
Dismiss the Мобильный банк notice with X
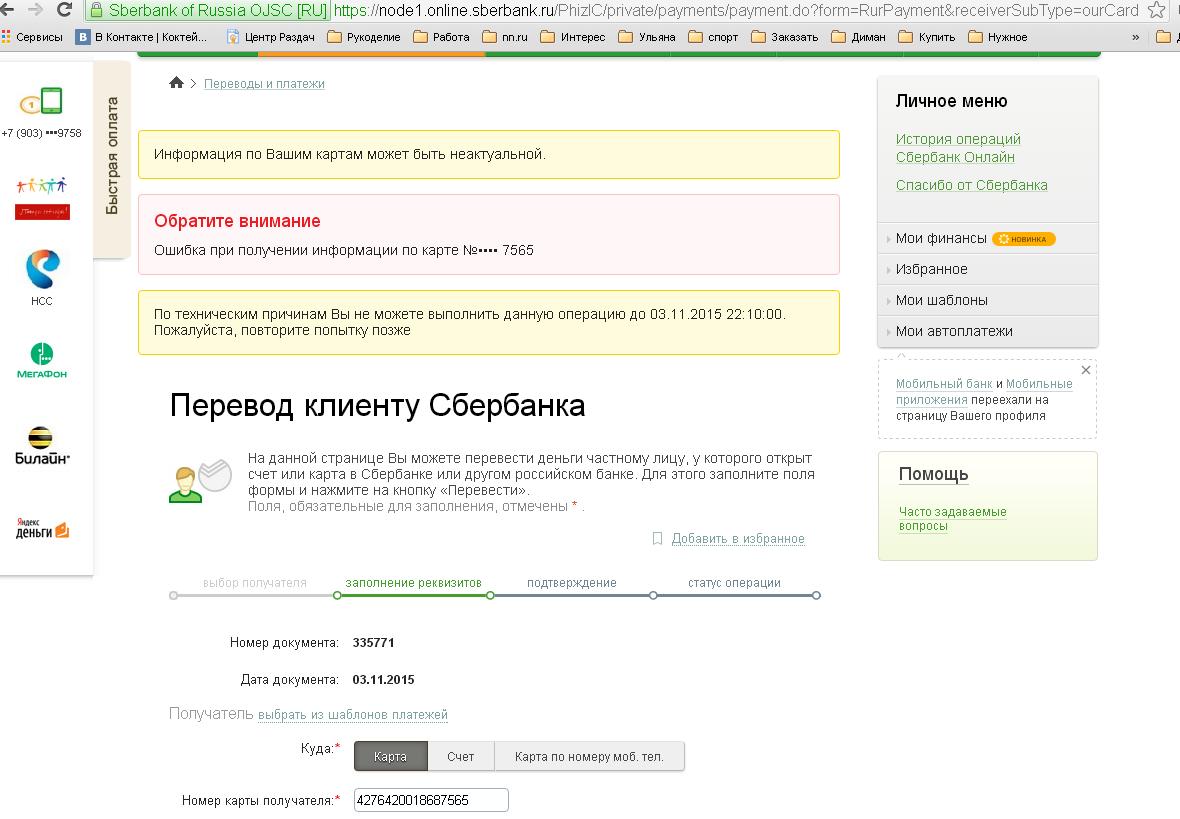[1086, 370]
